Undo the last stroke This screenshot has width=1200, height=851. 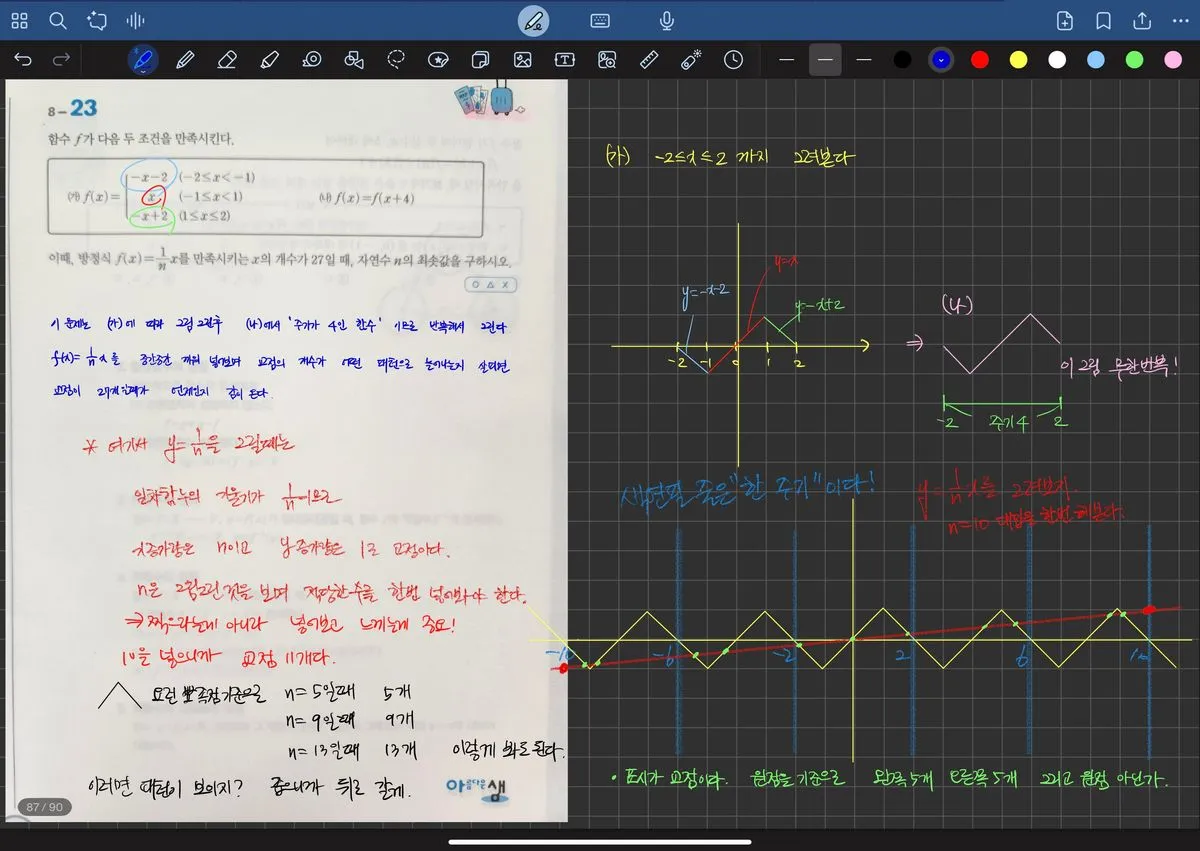tap(23, 60)
